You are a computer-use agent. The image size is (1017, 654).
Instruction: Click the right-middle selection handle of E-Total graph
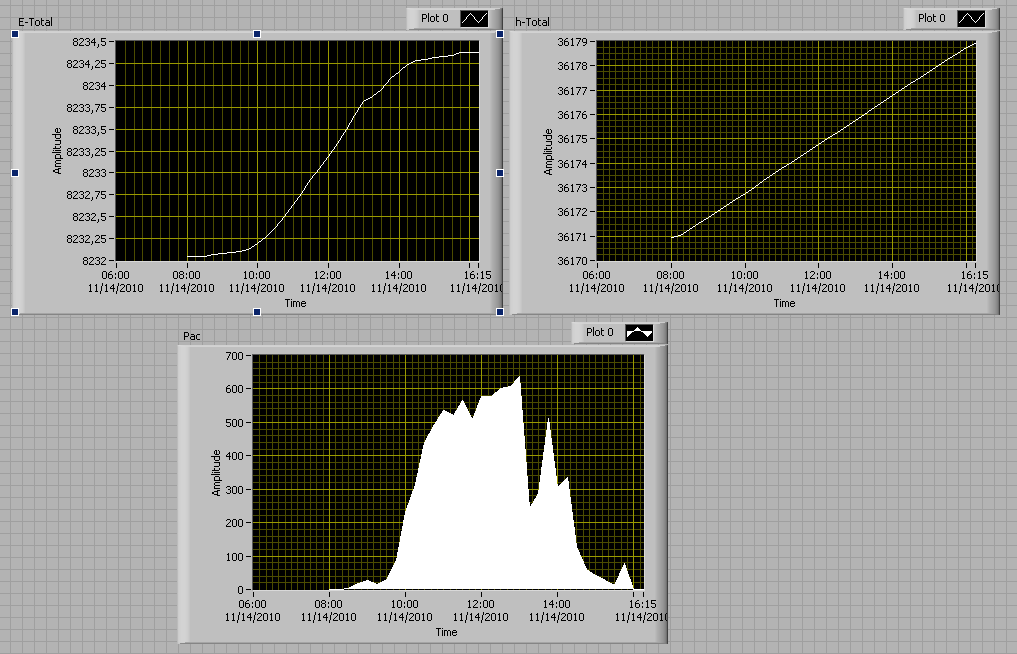coord(500,173)
